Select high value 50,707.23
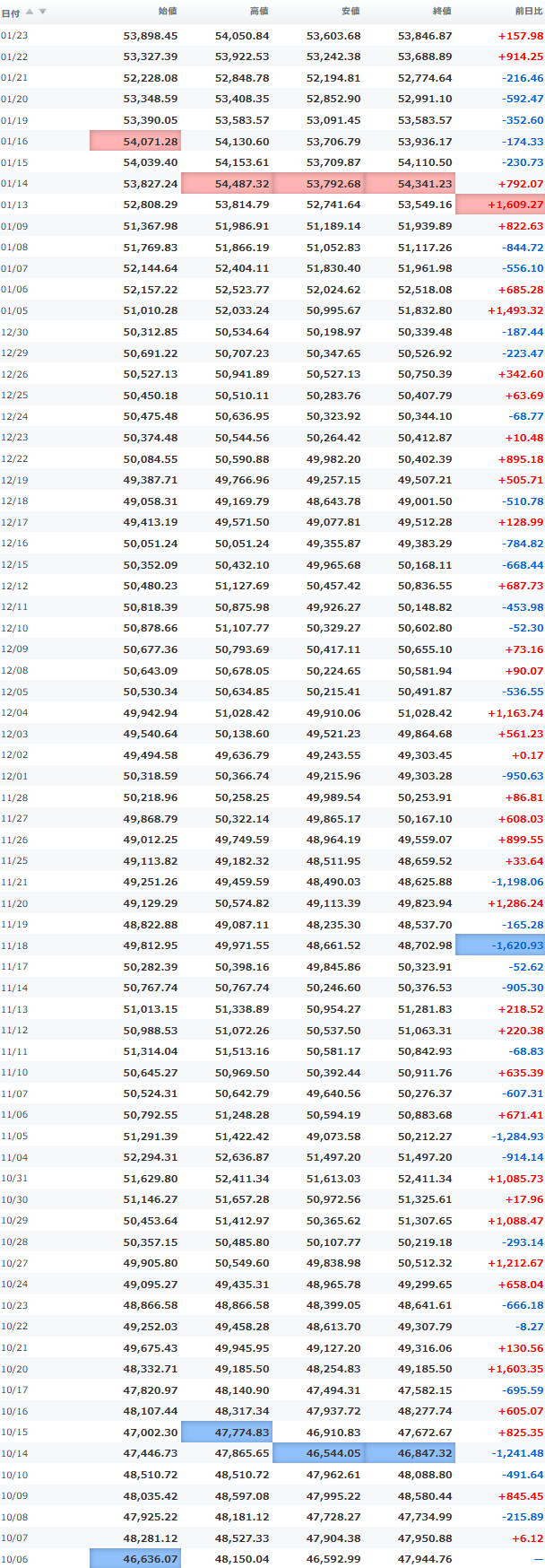 tap(242, 353)
